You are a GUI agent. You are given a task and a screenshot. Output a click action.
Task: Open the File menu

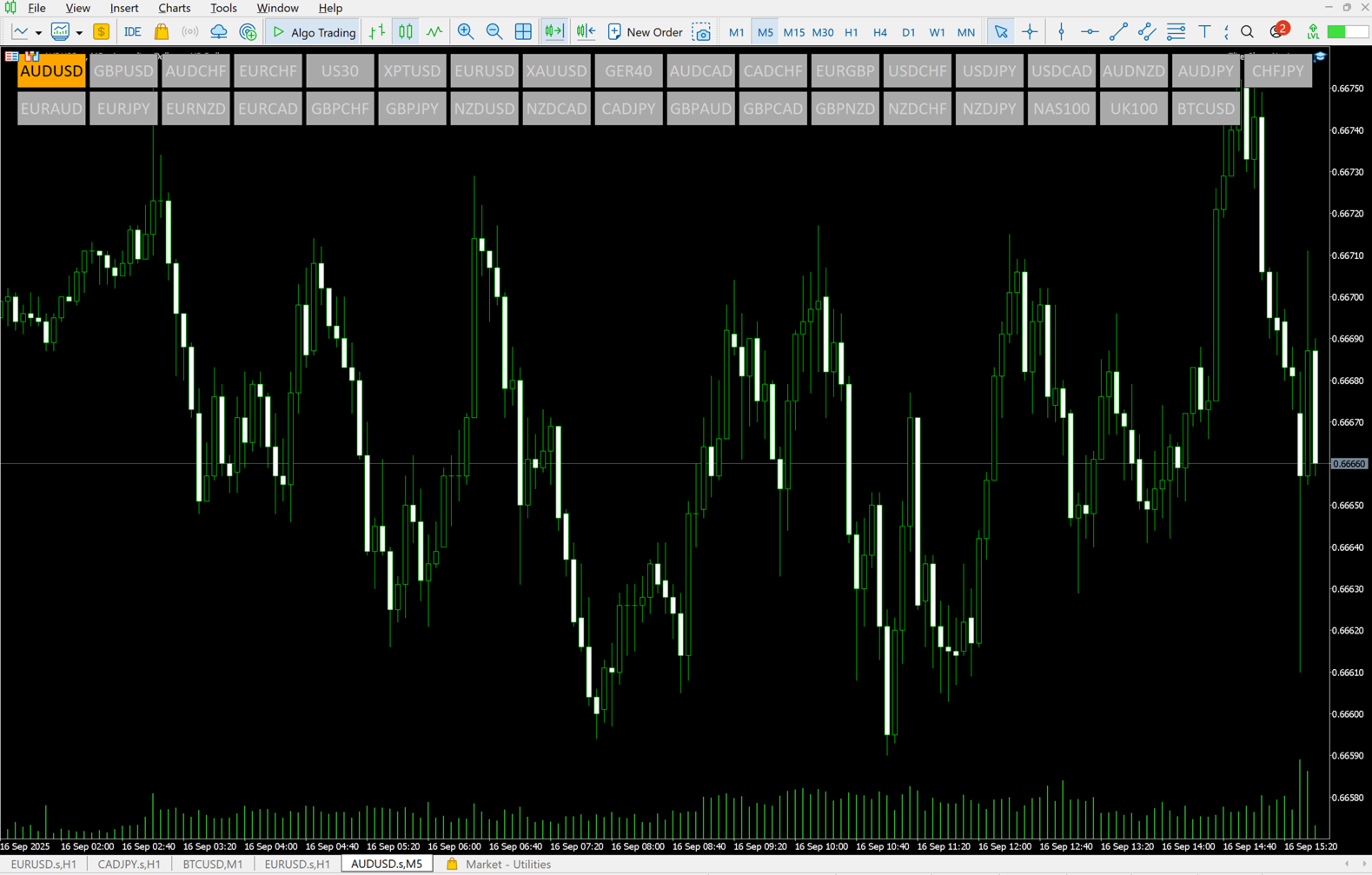coord(37,8)
